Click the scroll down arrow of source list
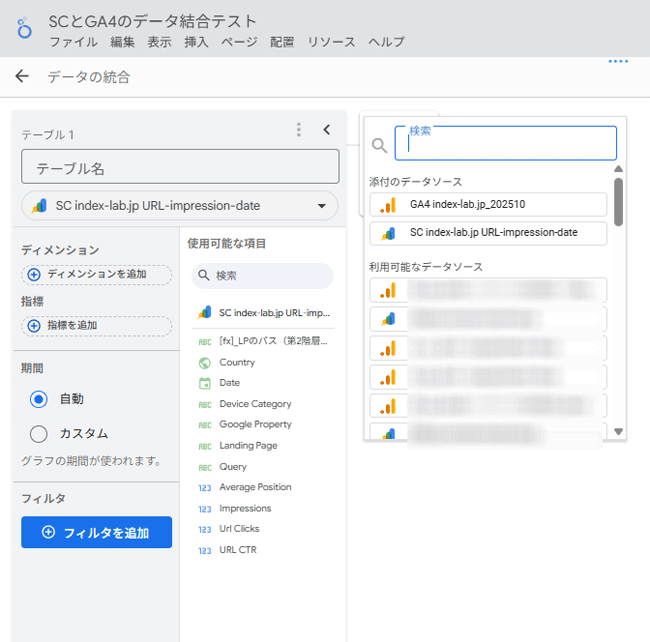Screen dimensions: 650x642 click(x=618, y=432)
